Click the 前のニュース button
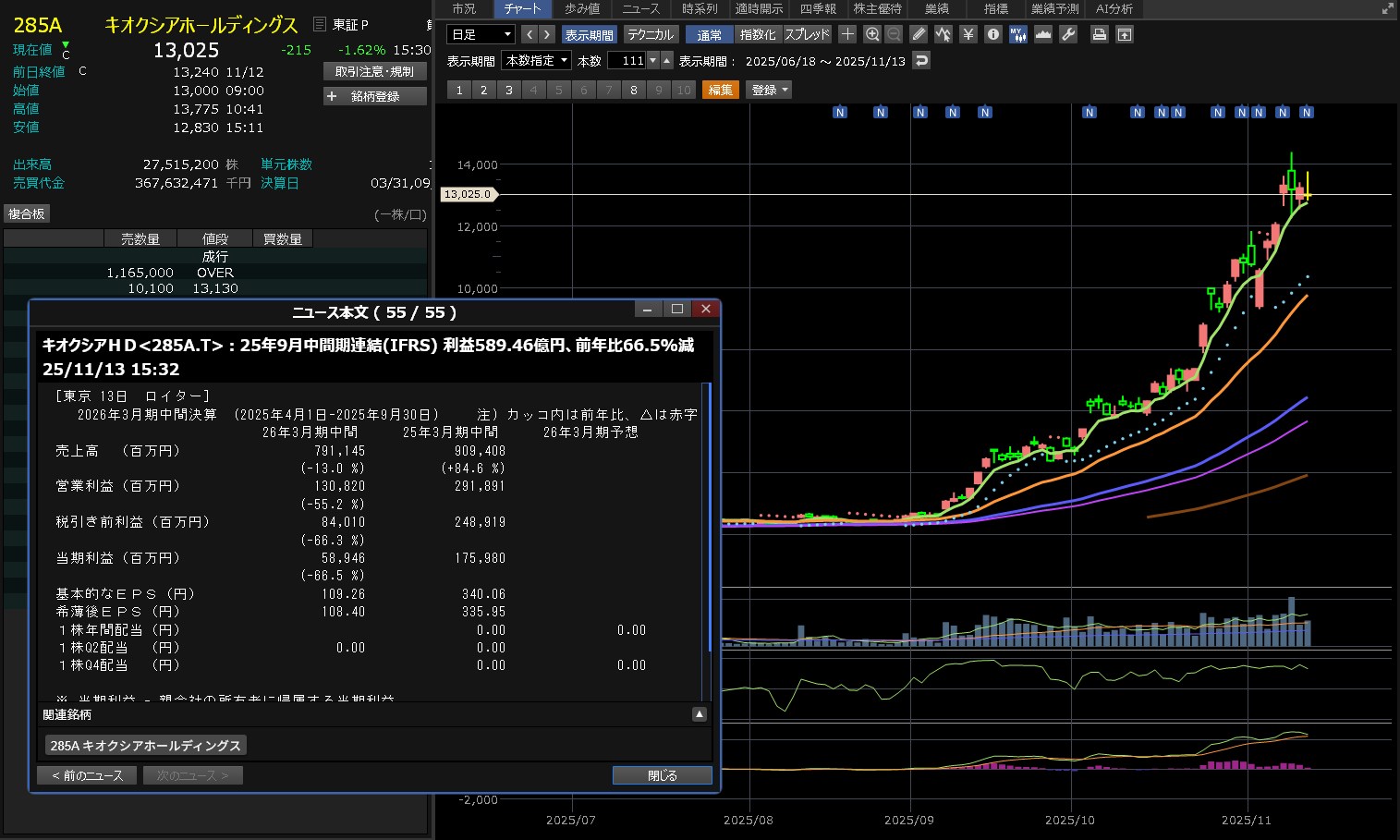This screenshot has width=1400, height=840. point(87,775)
